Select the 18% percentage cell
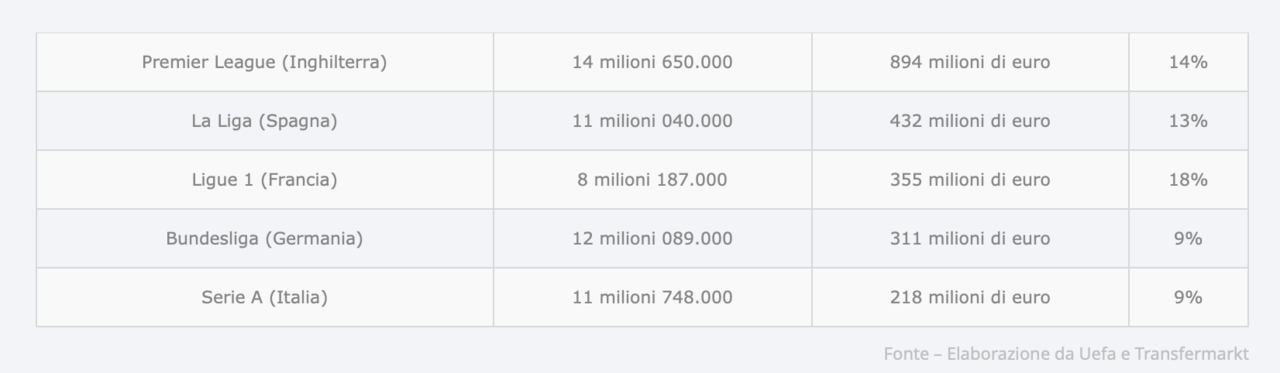Viewport: 1280px width, 373px height. coord(1189,180)
